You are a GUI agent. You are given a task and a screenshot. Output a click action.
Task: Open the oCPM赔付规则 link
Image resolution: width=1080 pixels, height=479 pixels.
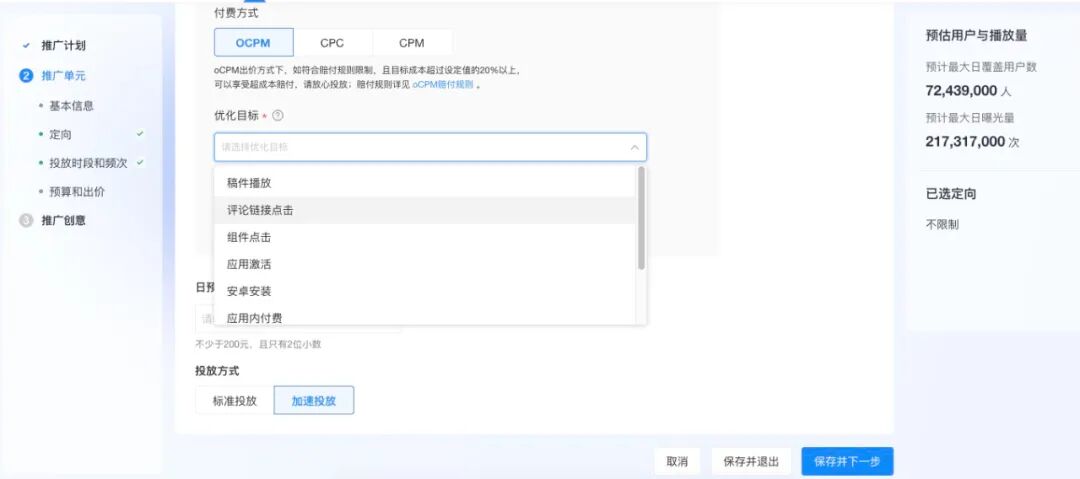pos(443,85)
